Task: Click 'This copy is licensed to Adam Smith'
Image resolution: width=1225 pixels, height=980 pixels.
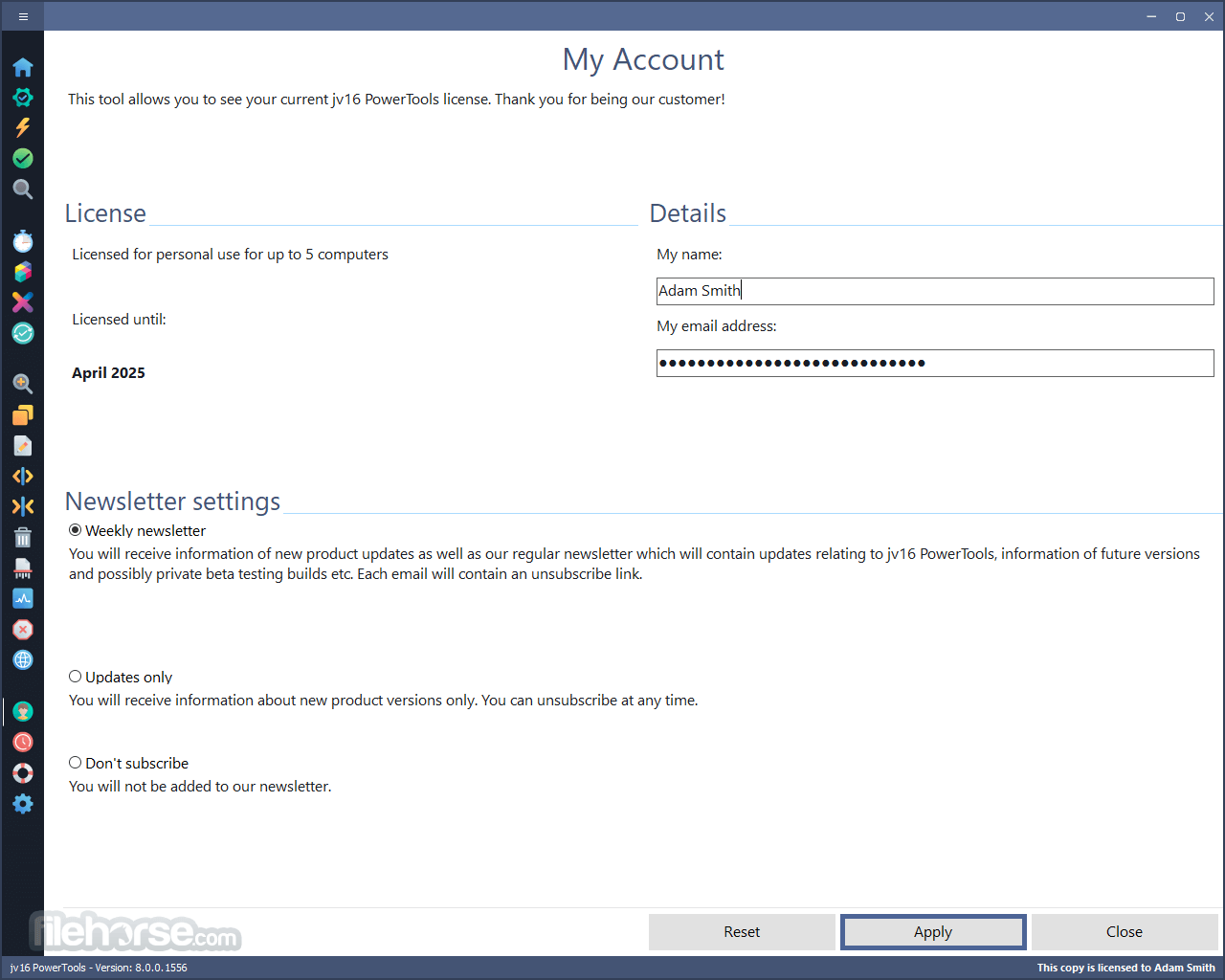Action: click(1126, 968)
